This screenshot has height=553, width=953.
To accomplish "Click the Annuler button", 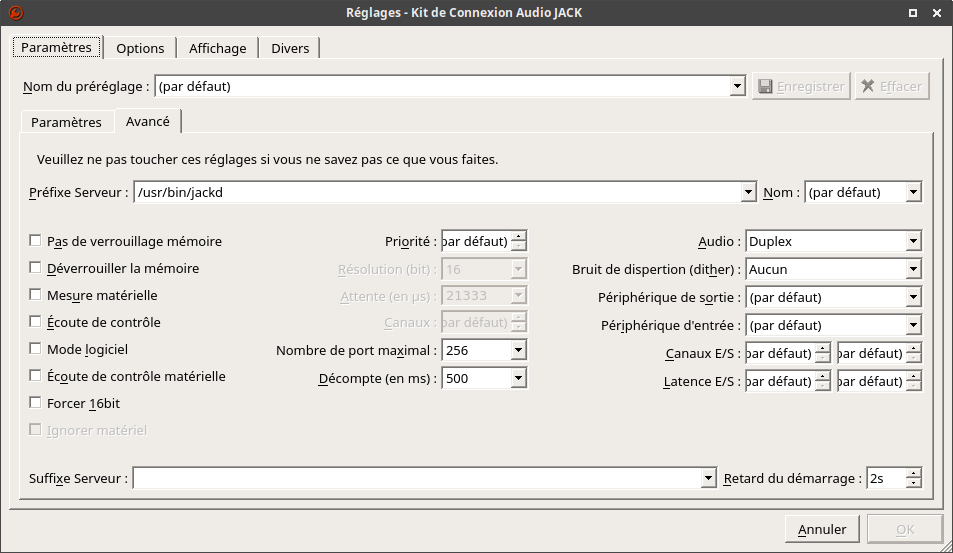I will click(822, 529).
